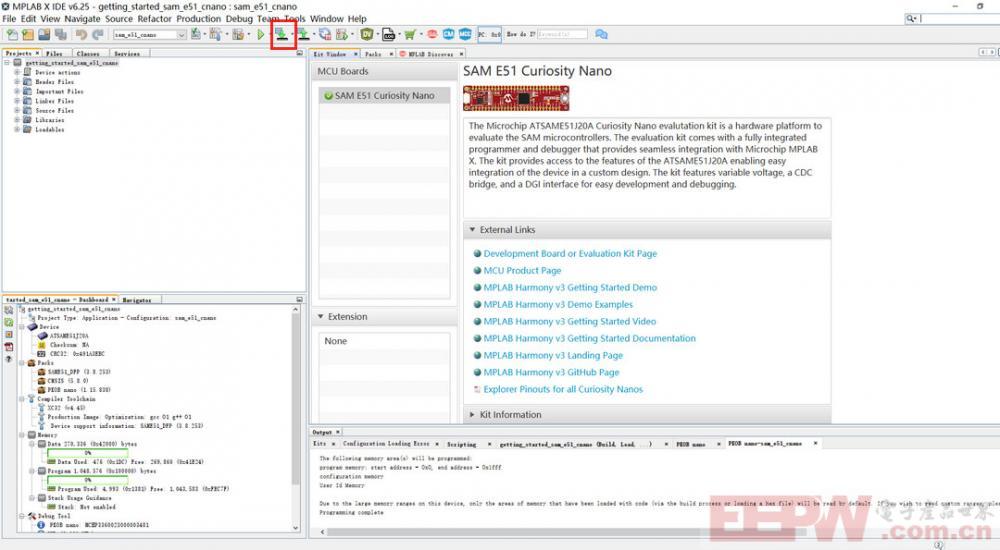Open the Production menu
1000x550 pixels.
tap(198, 19)
